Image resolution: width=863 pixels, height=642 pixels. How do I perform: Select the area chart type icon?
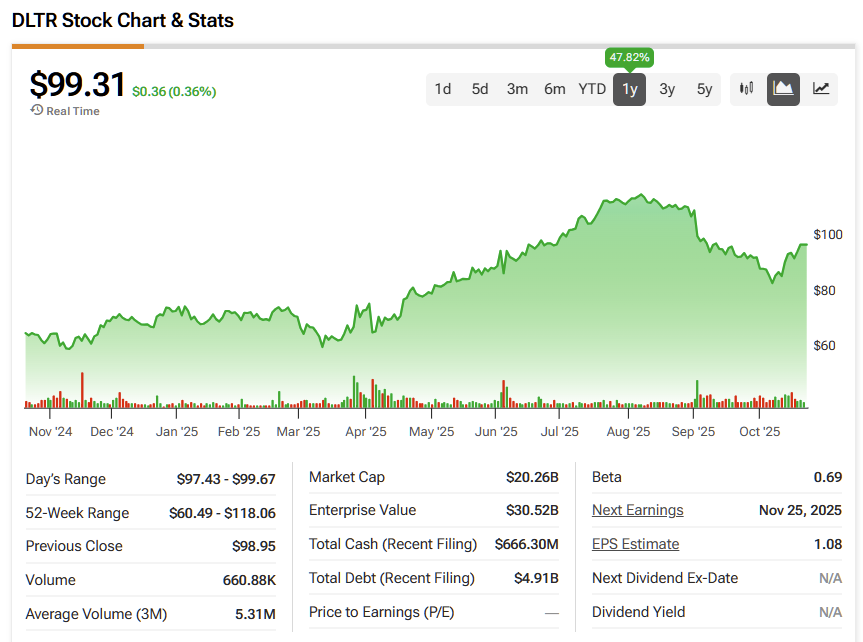coord(783,89)
